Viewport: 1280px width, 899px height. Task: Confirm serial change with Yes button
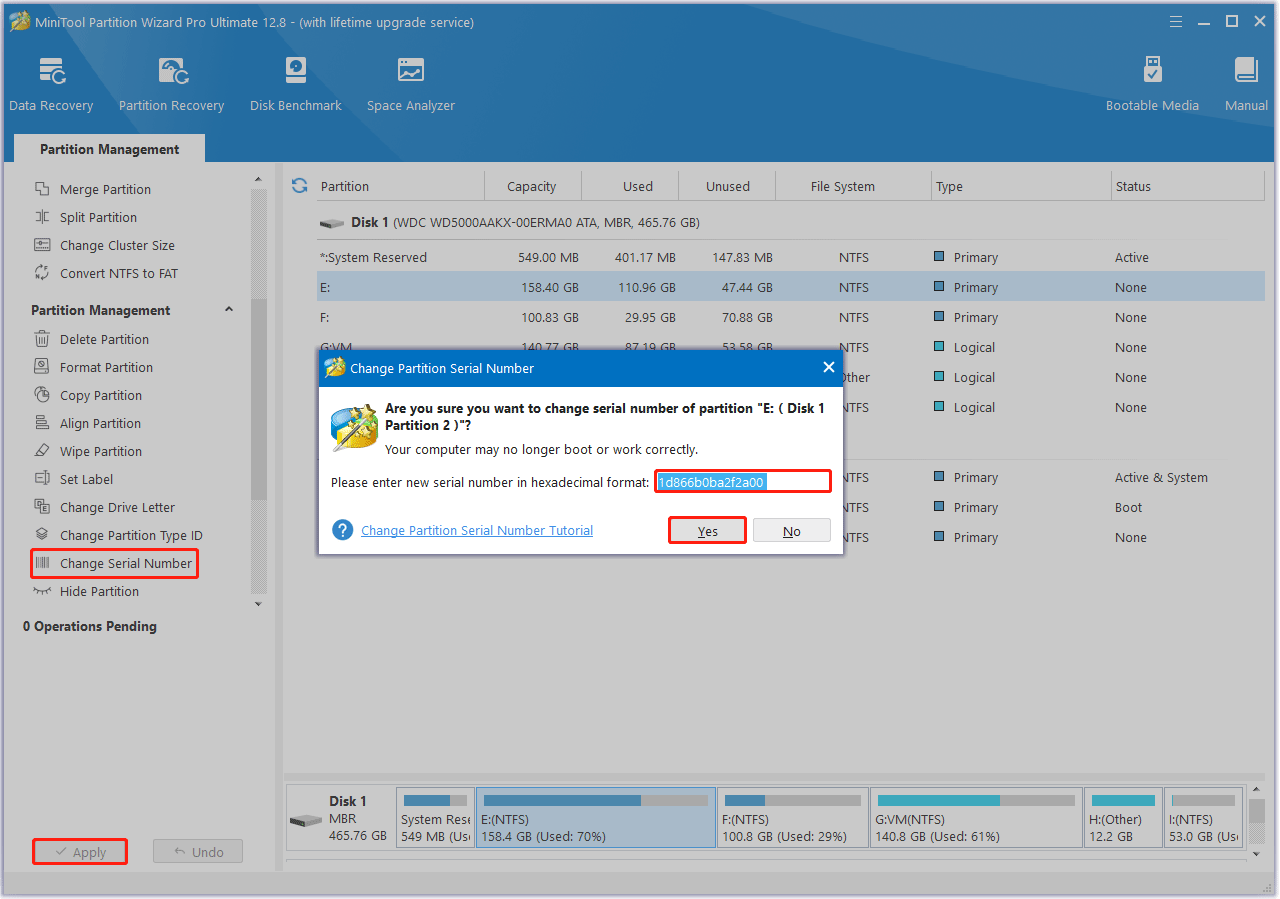[x=708, y=531]
